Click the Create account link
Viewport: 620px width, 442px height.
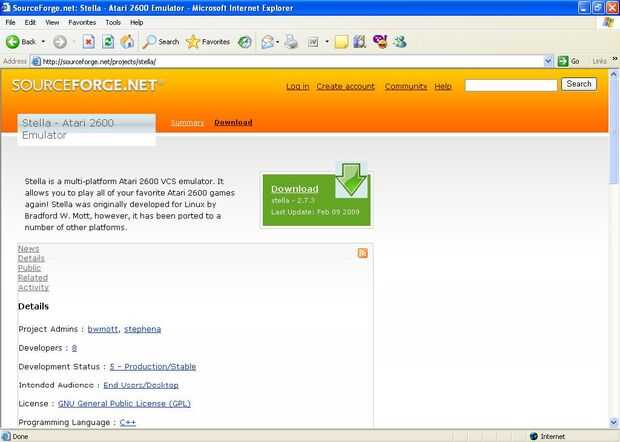[x=345, y=86]
